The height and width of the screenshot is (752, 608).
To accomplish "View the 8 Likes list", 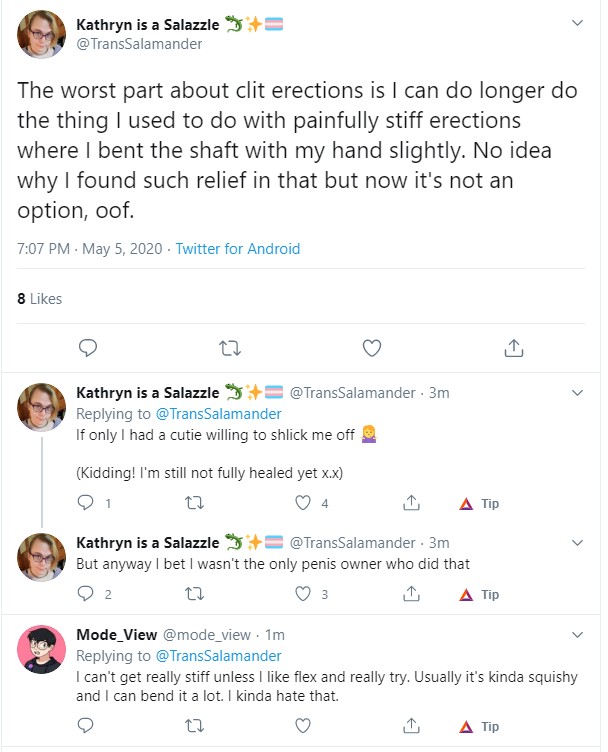I will pos(40,298).
